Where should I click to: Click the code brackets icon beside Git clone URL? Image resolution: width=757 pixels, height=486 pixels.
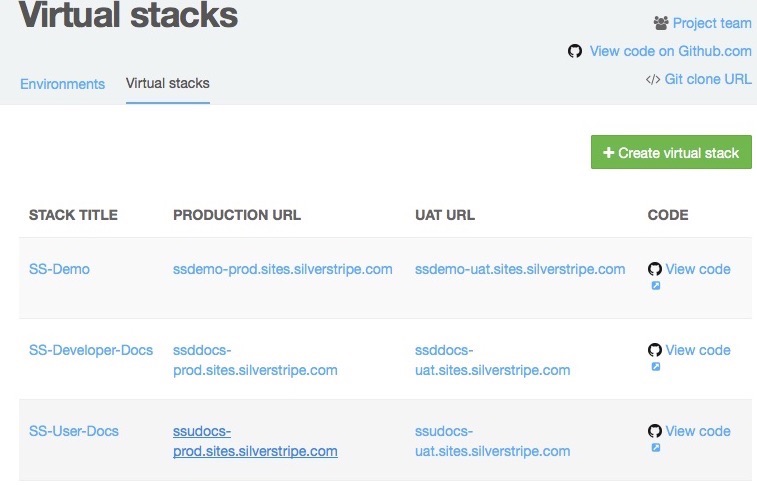tap(653, 79)
